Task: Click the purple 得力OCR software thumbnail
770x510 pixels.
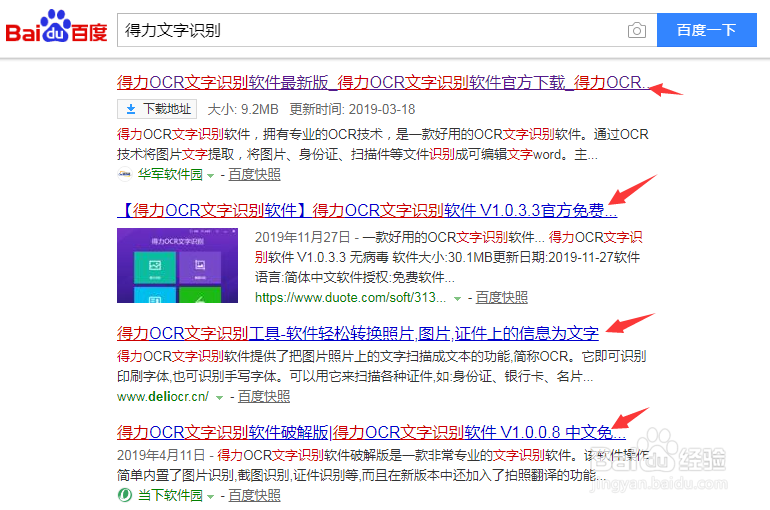Action: coord(177,266)
